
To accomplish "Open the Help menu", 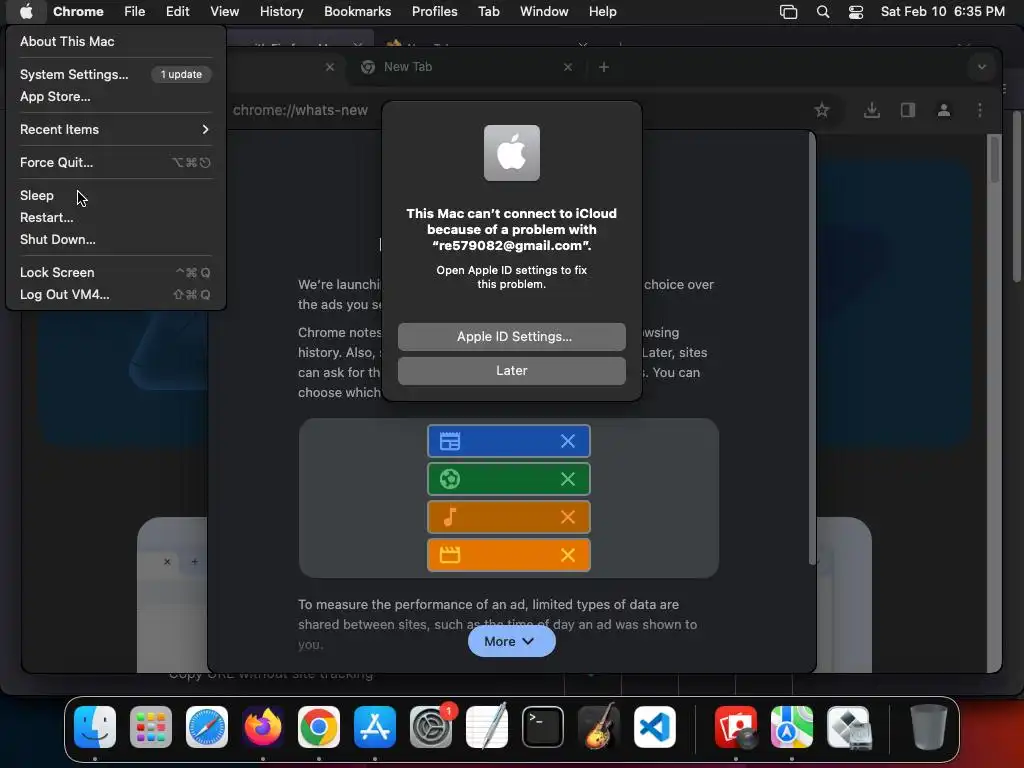I will point(602,12).
